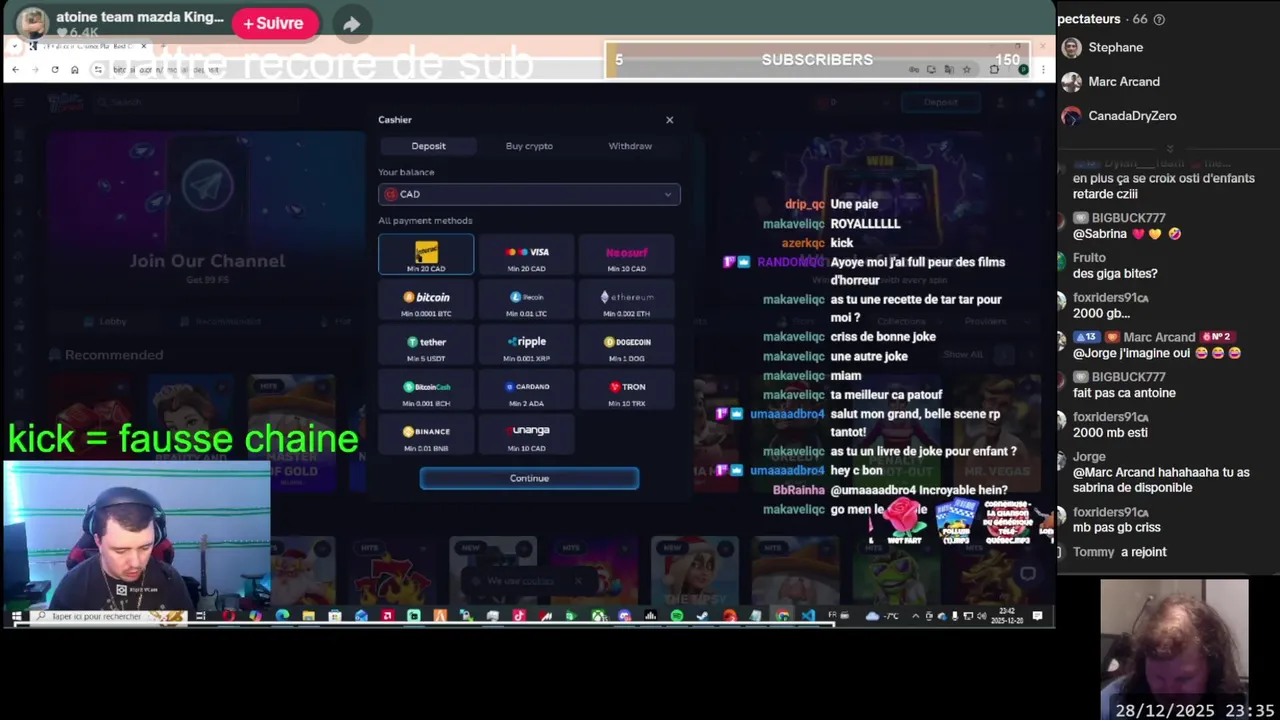Click the browser back arrow
This screenshot has height=720, width=1280.
coord(15,69)
